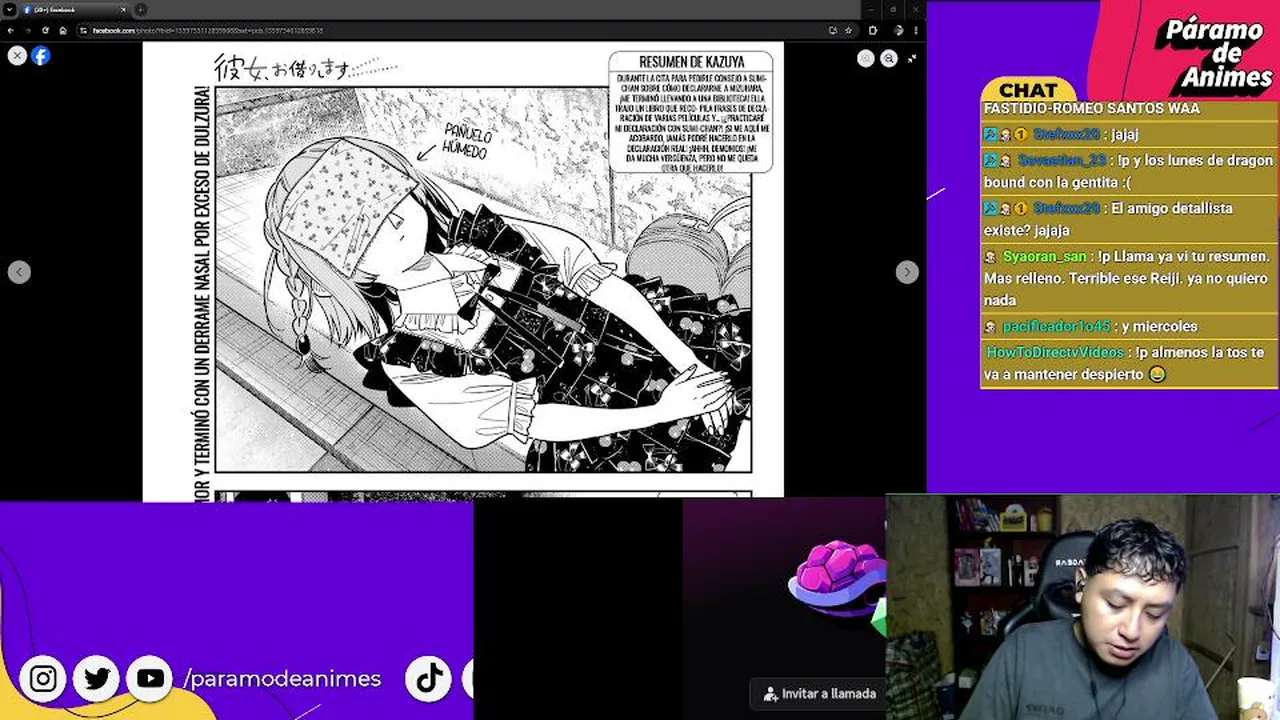Open the extensions puzzle icon
This screenshot has height=720, width=1280.
[873, 31]
